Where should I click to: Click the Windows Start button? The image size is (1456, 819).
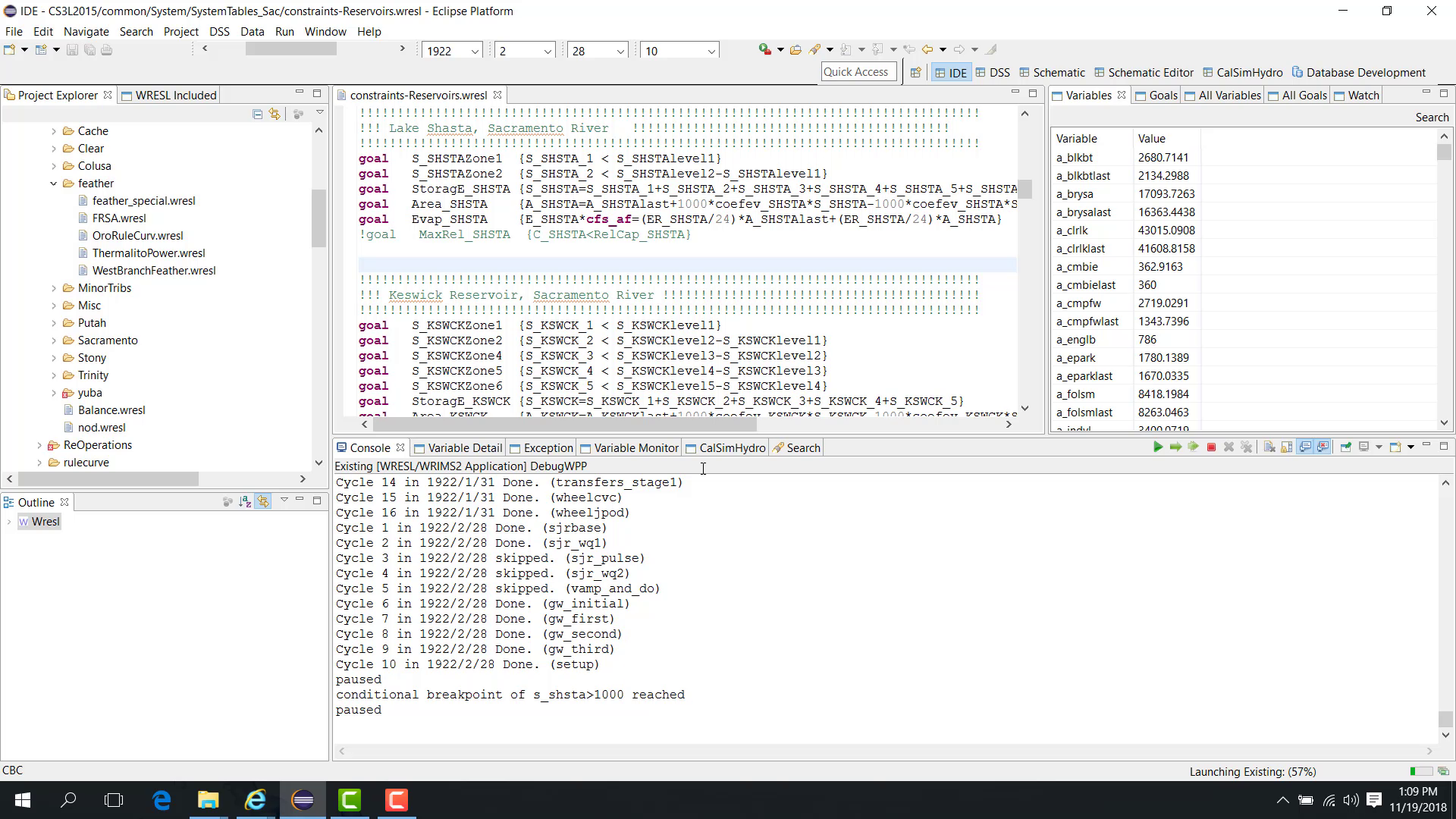[23, 800]
